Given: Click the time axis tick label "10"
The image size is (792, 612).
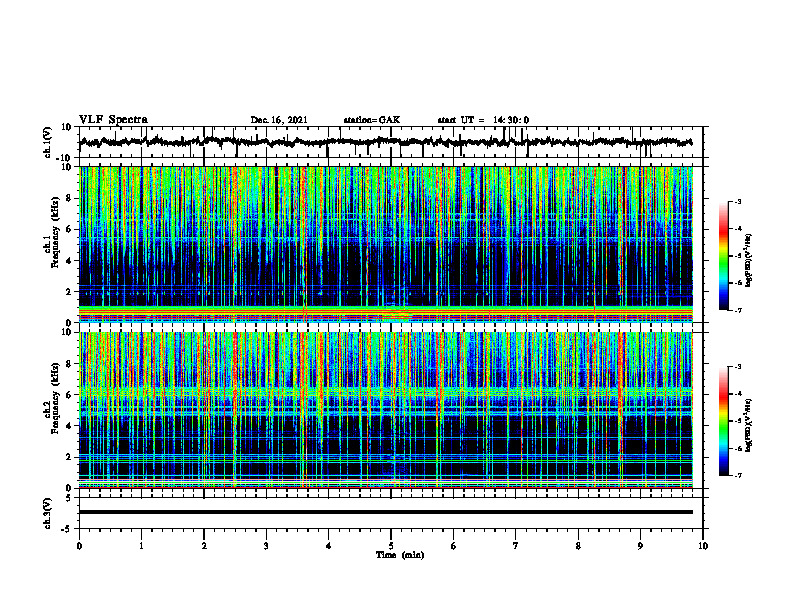Looking at the screenshot, I should point(703,546).
